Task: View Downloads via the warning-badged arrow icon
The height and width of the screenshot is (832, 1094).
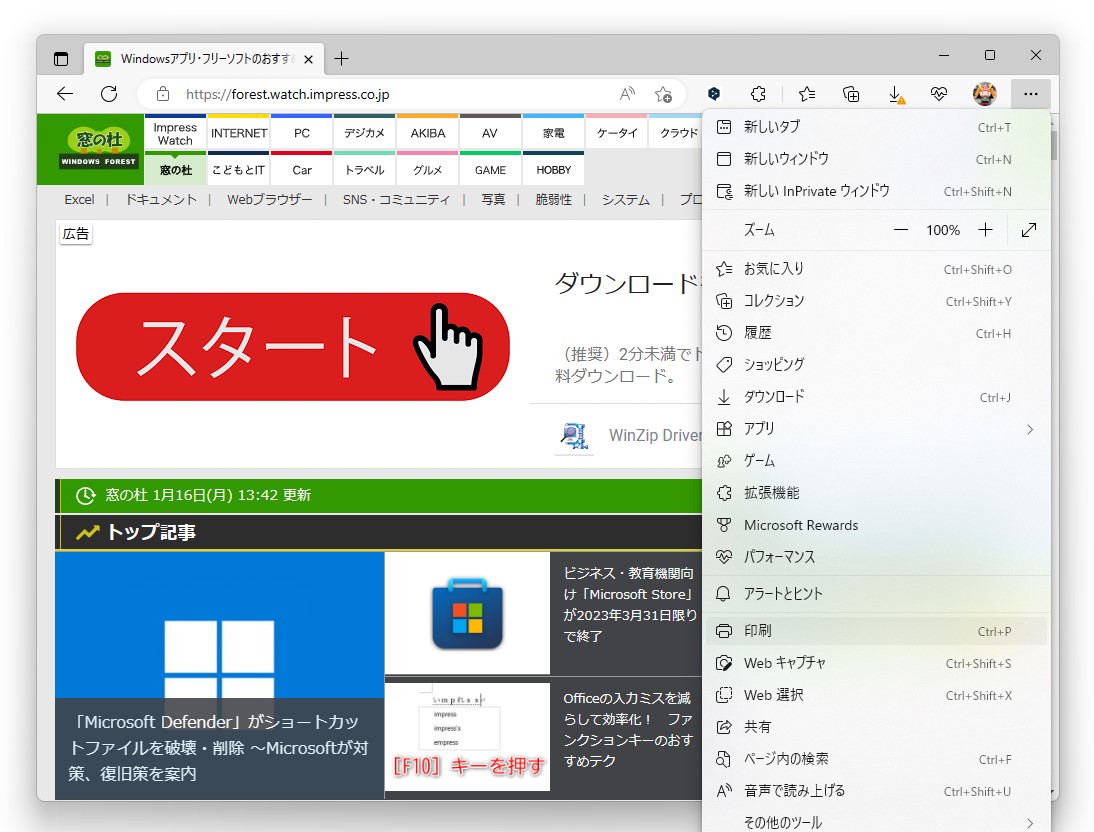Action: click(897, 93)
